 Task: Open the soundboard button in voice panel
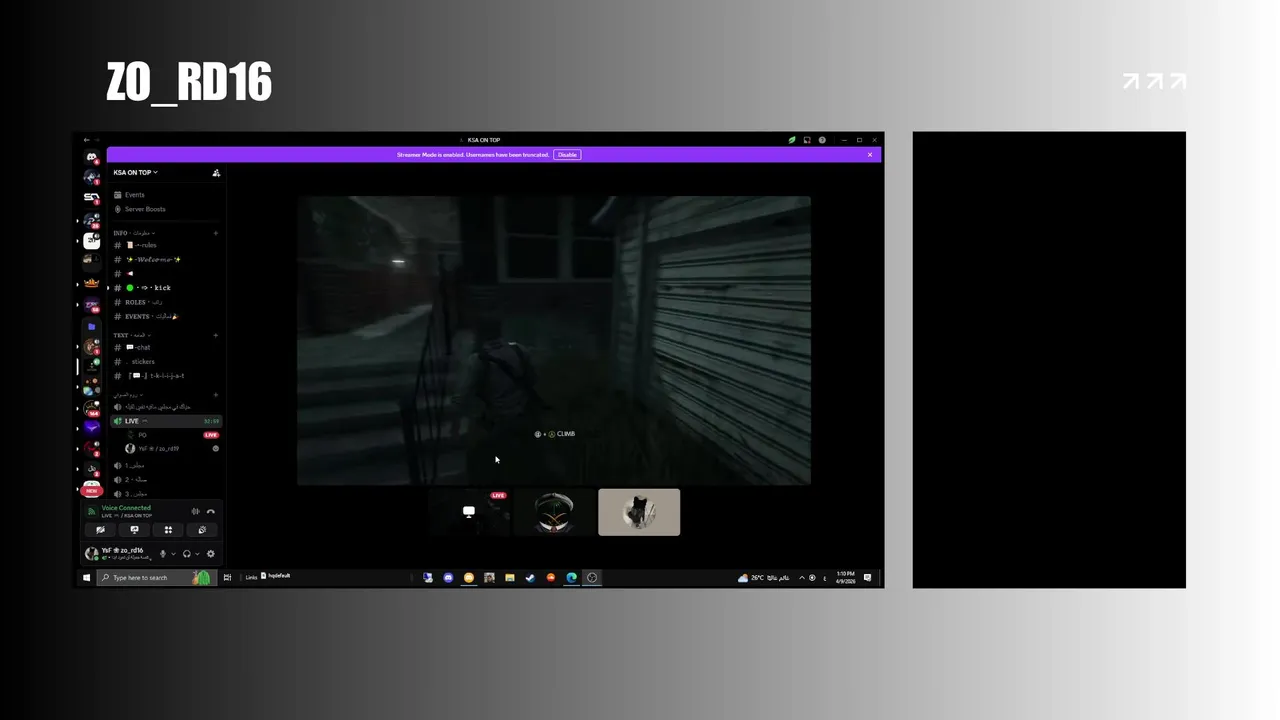click(202, 530)
